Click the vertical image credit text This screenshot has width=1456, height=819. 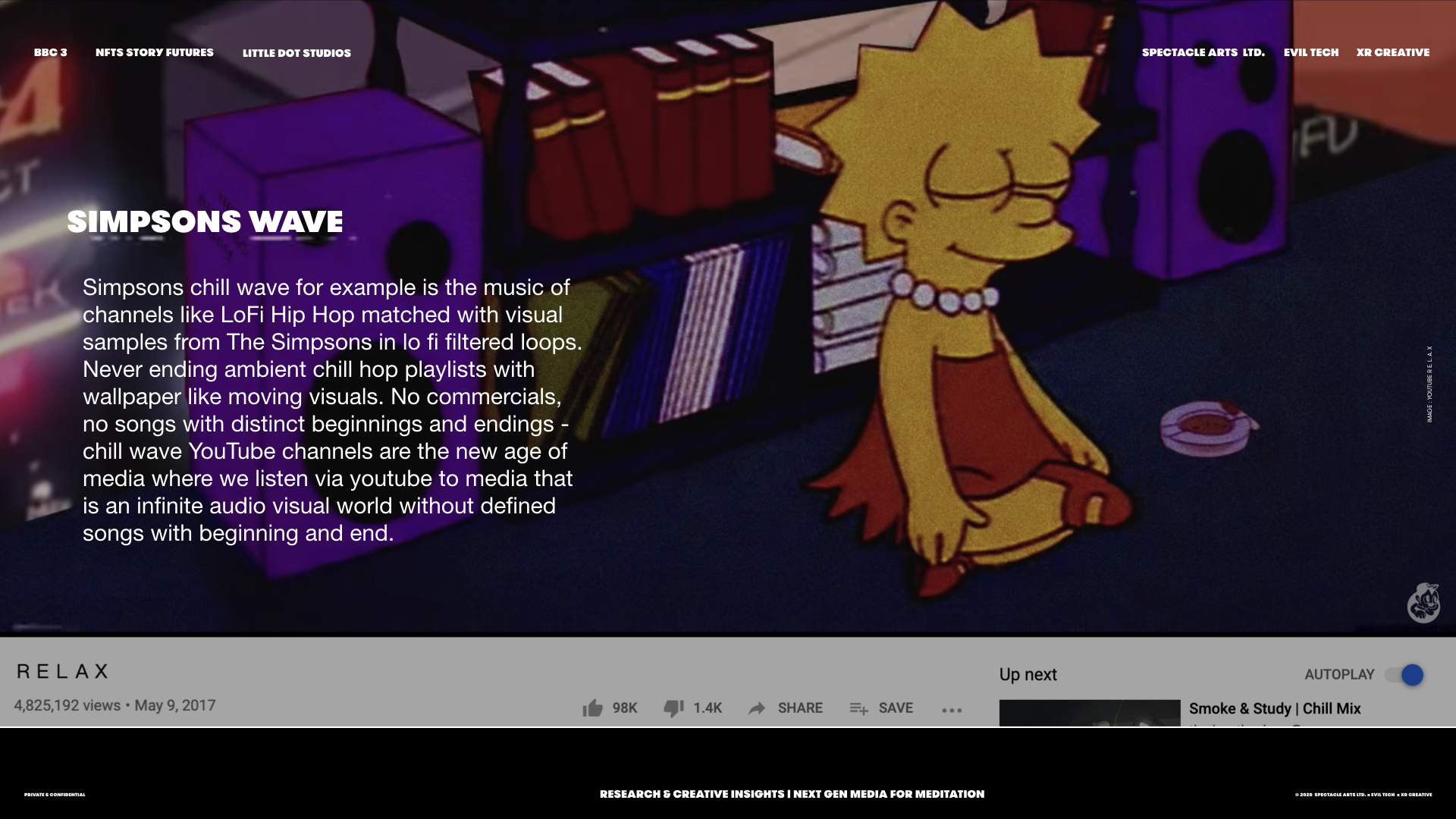pyautogui.click(x=1429, y=384)
